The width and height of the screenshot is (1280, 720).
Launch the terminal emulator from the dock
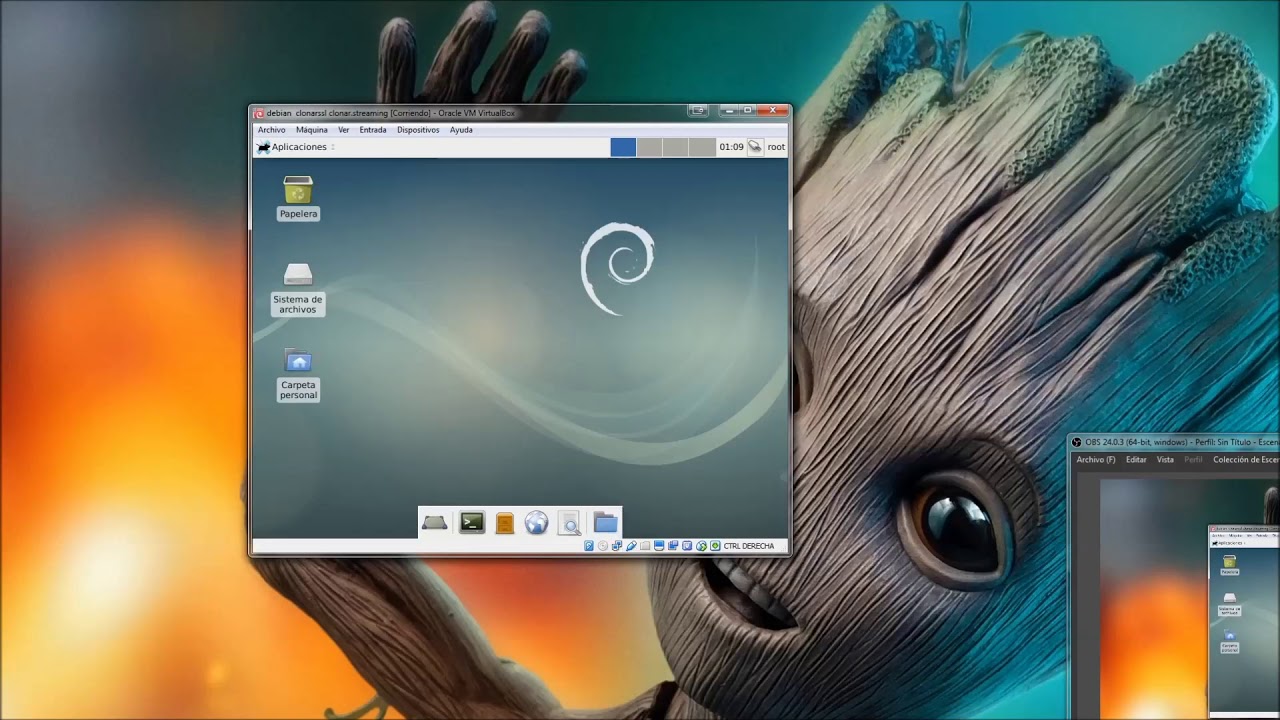(x=472, y=522)
